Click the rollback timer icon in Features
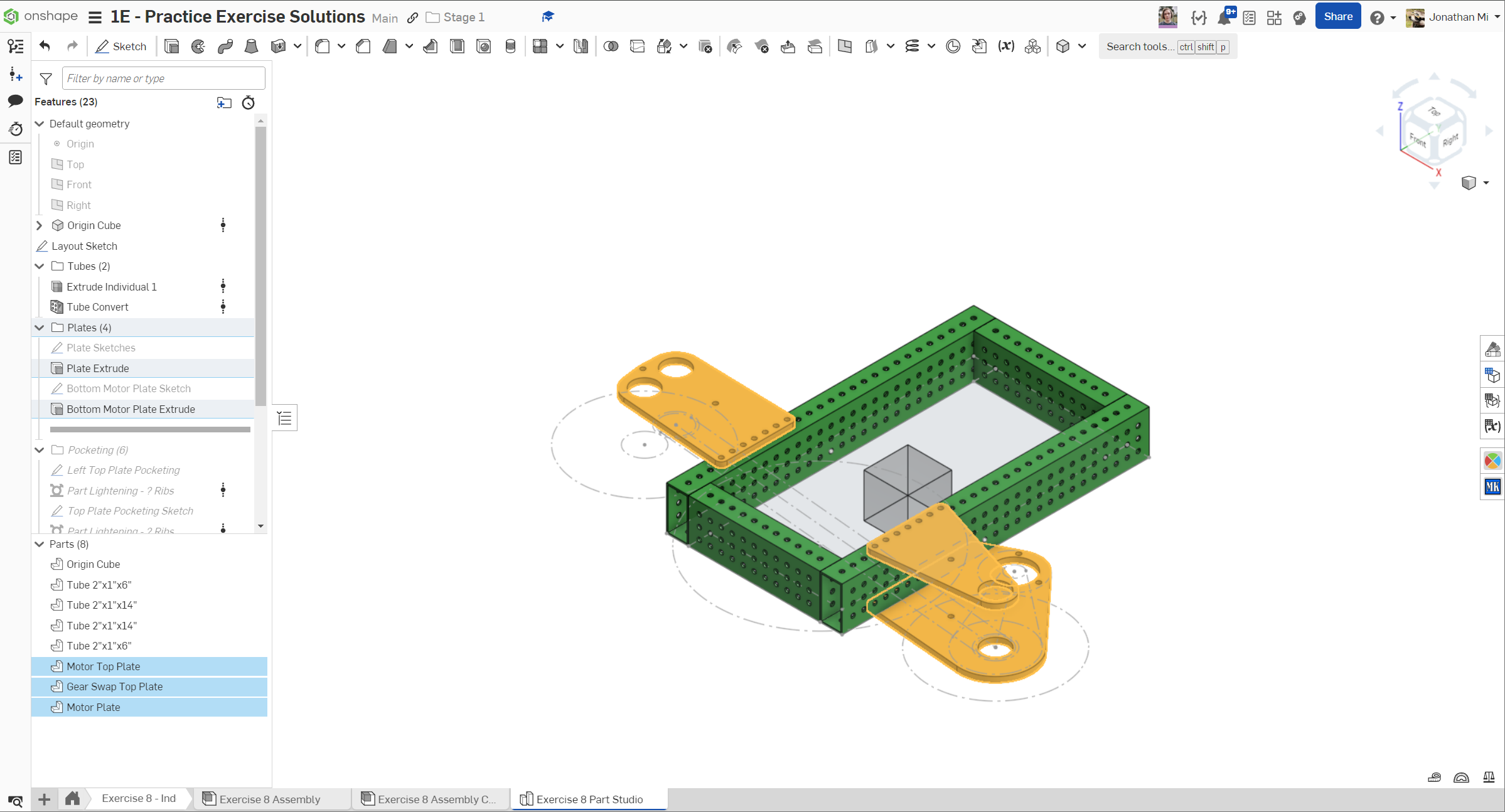The width and height of the screenshot is (1505, 812). pos(249,102)
